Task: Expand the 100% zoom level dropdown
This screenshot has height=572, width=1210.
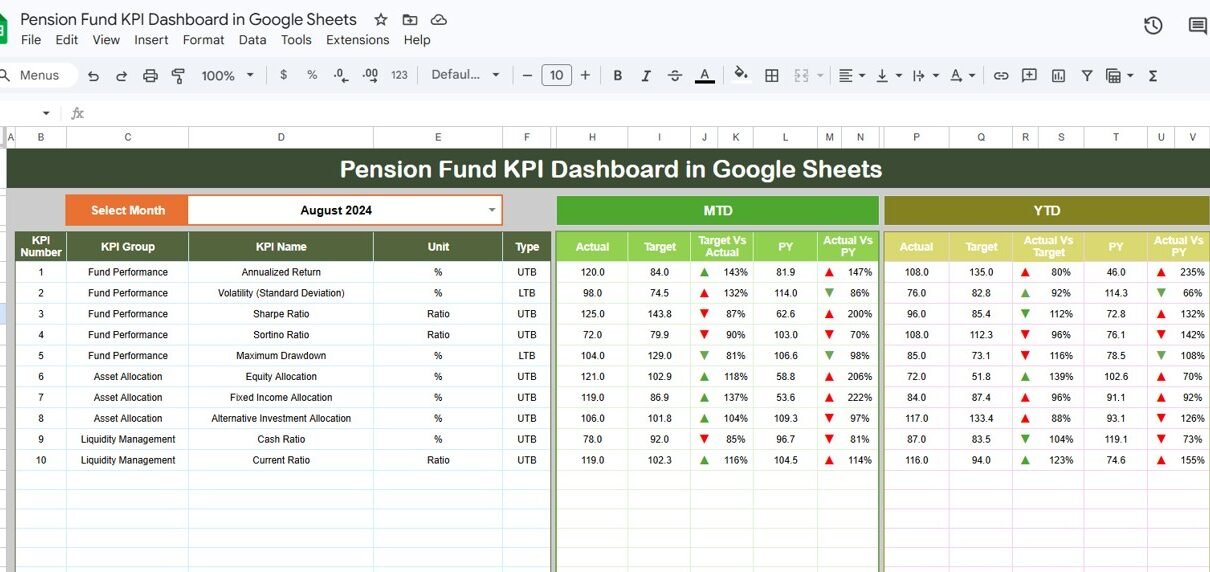Action: tap(227, 75)
